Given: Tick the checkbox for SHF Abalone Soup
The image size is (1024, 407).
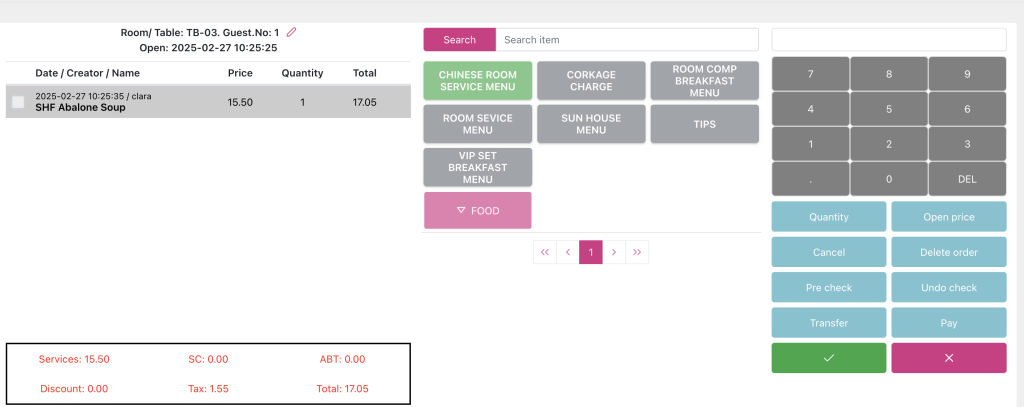Looking at the screenshot, I should [x=18, y=102].
